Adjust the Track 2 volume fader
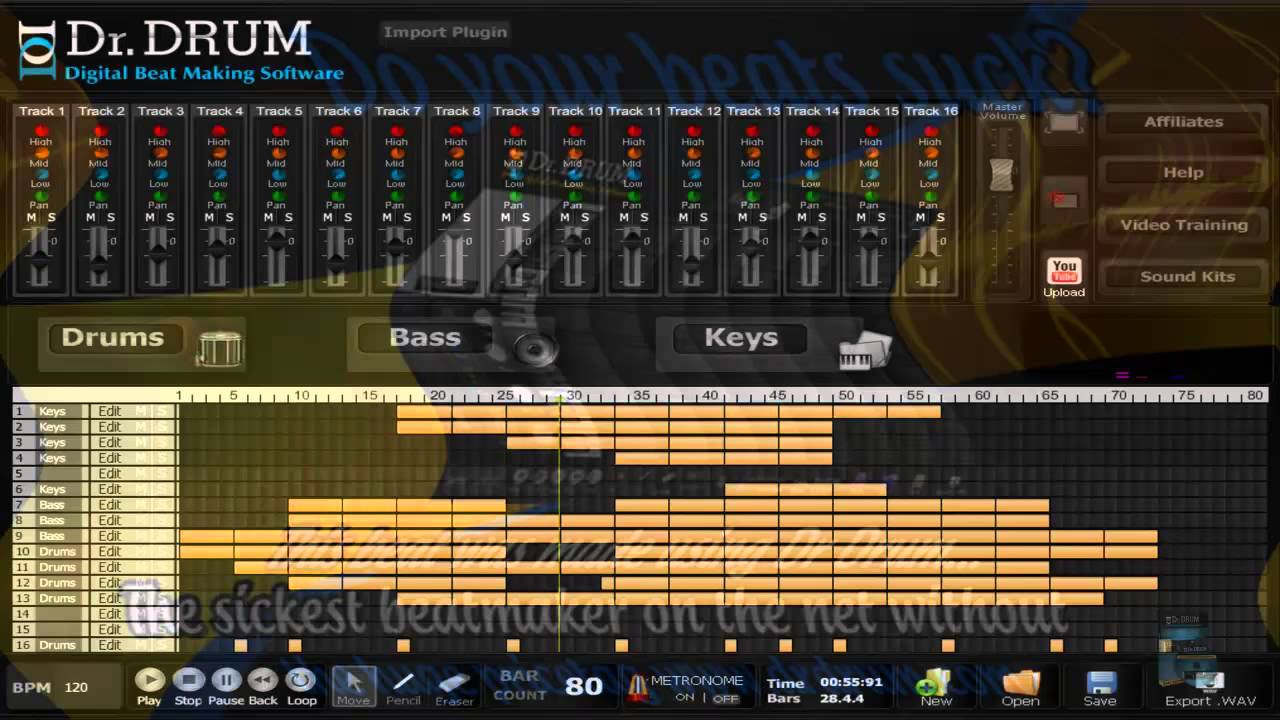This screenshot has width=1280, height=720. point(99,265)
